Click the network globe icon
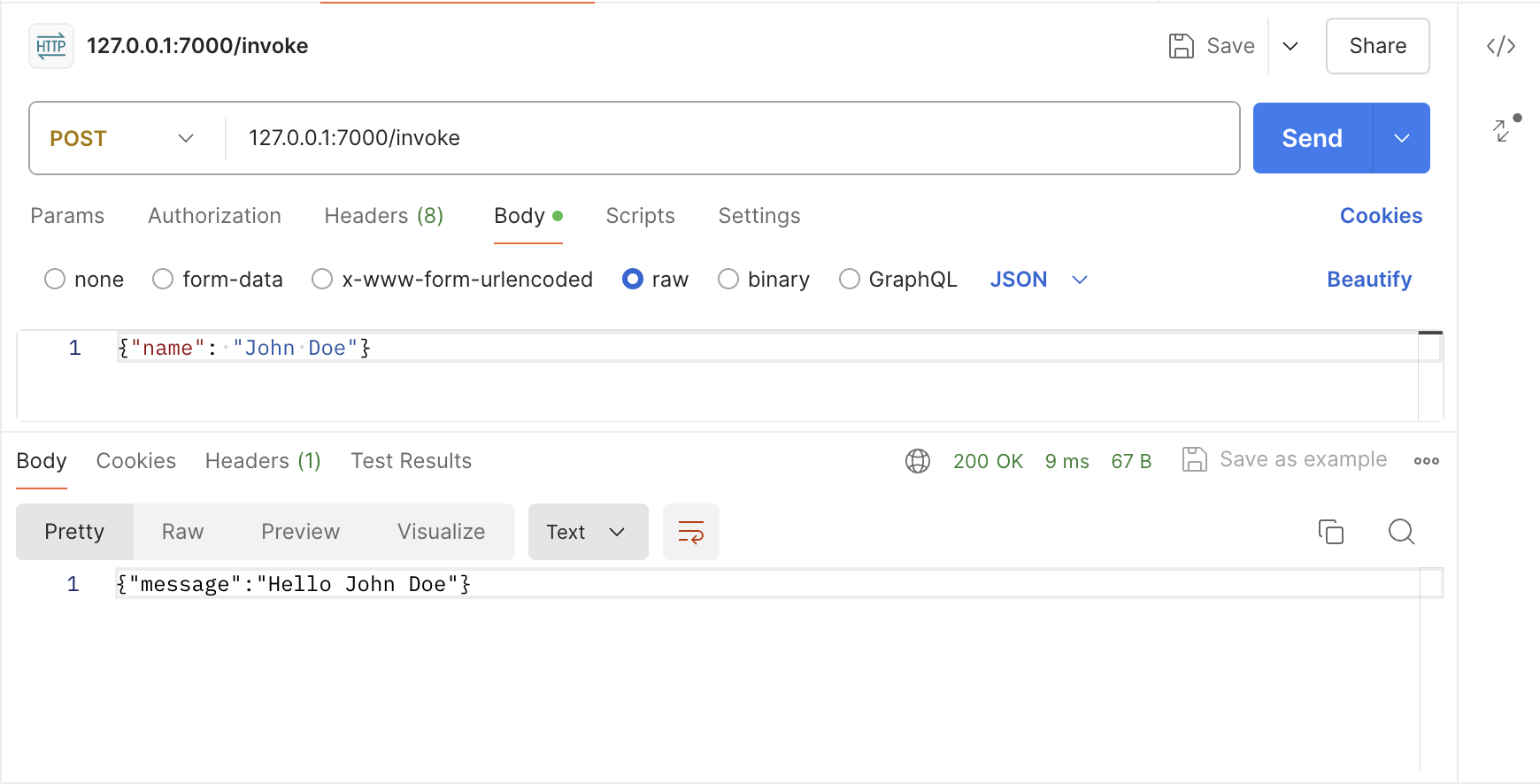This screenshot has width=1540, height=784. 918,461
